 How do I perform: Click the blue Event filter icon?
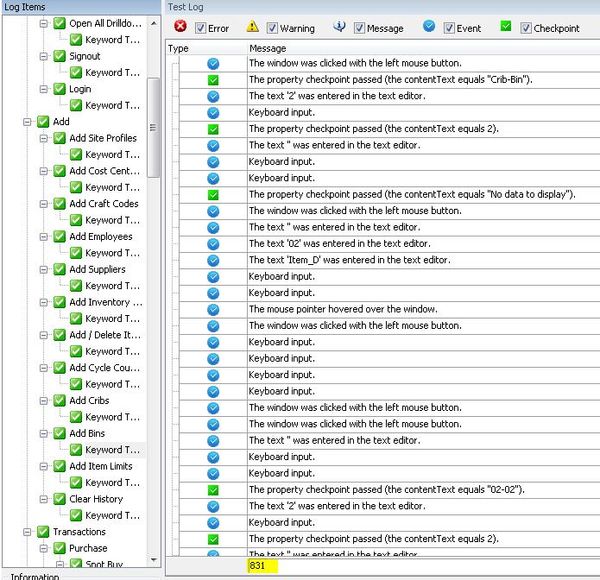click(x=429, y=27)
